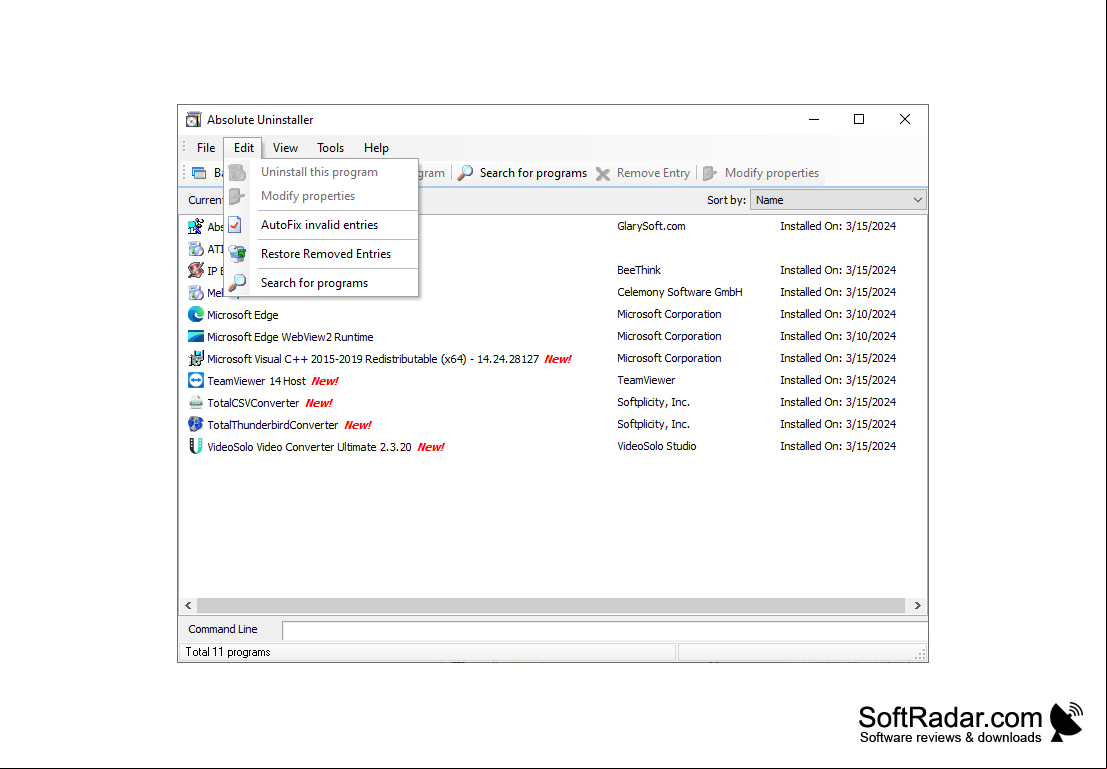Click the VideoSolo Video Converter icon
1107x769 pixels.
click(196, 446)
